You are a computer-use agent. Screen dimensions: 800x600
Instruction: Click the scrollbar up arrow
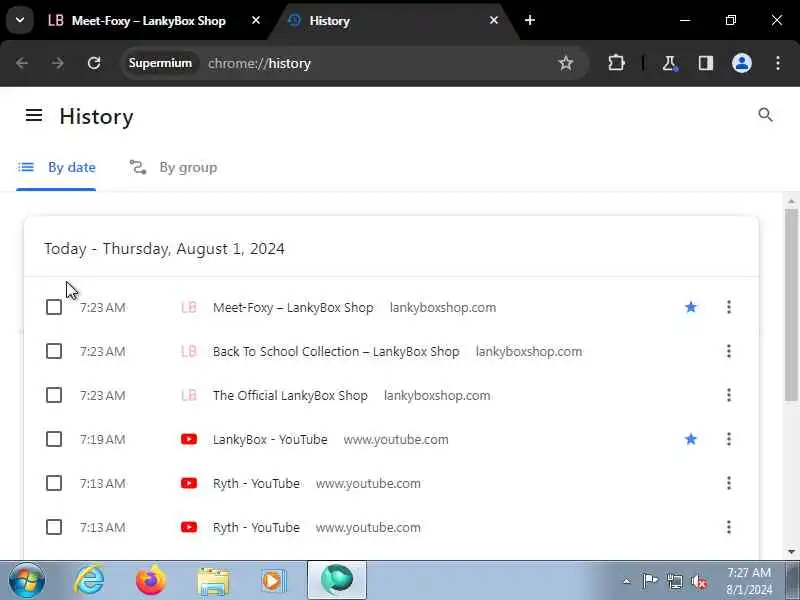tap(791, 202)
